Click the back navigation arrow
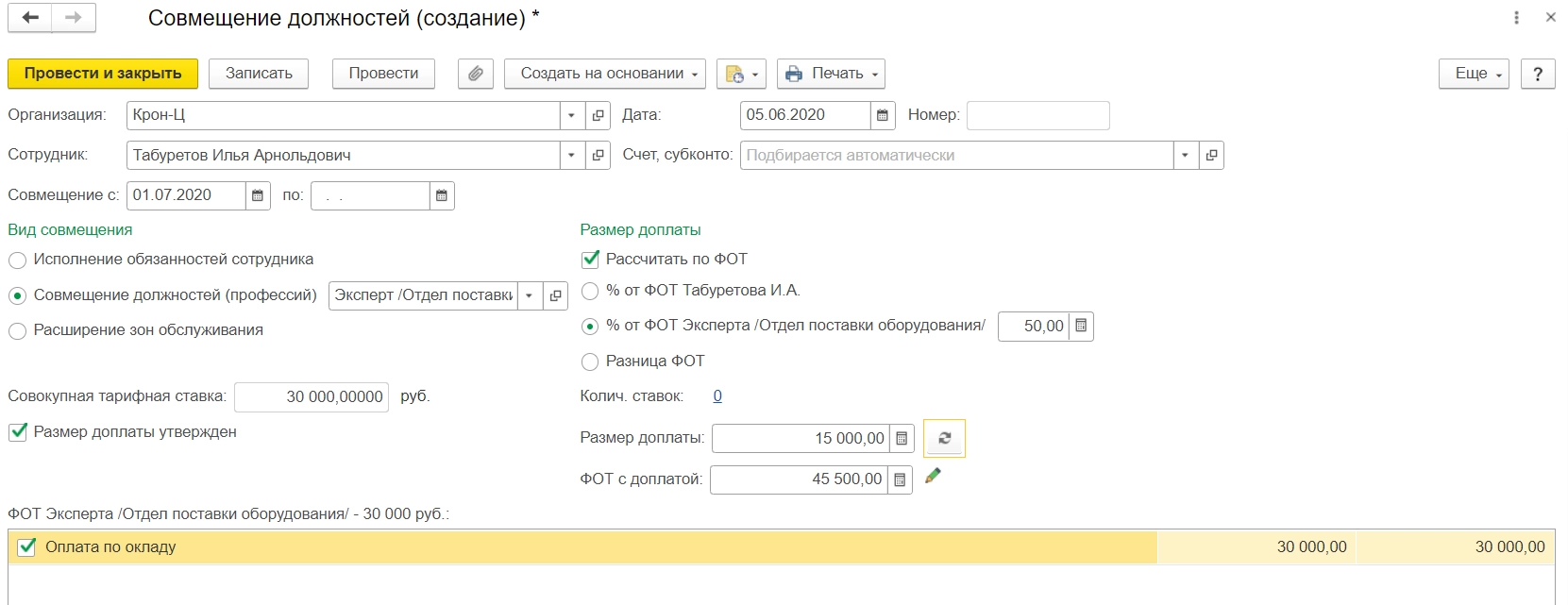 tap(30, 18)
